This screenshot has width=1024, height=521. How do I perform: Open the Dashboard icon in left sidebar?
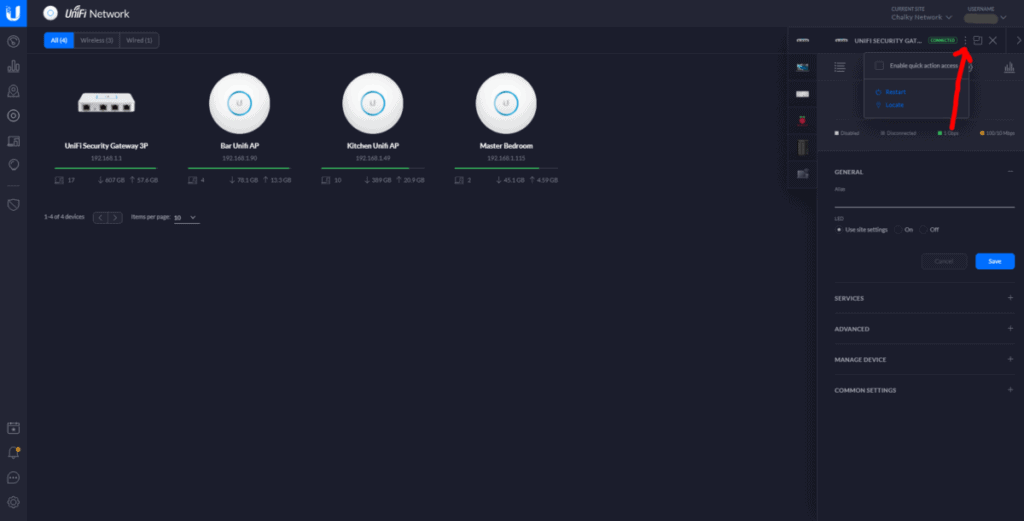(13, 41)
